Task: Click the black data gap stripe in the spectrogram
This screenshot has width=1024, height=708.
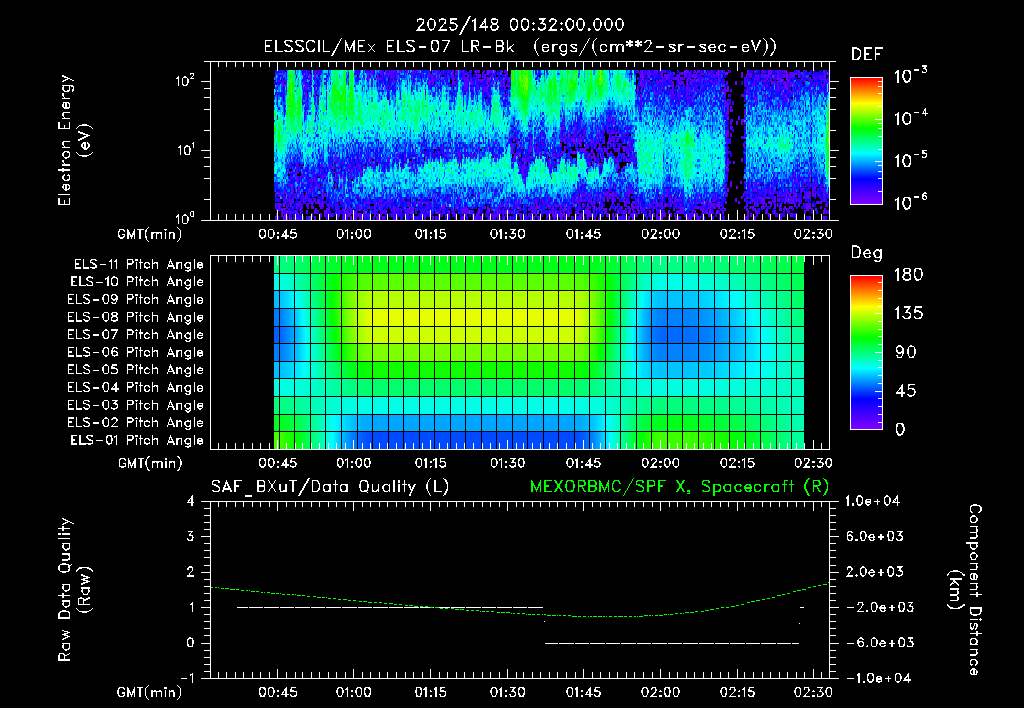Action: [736, 144]
